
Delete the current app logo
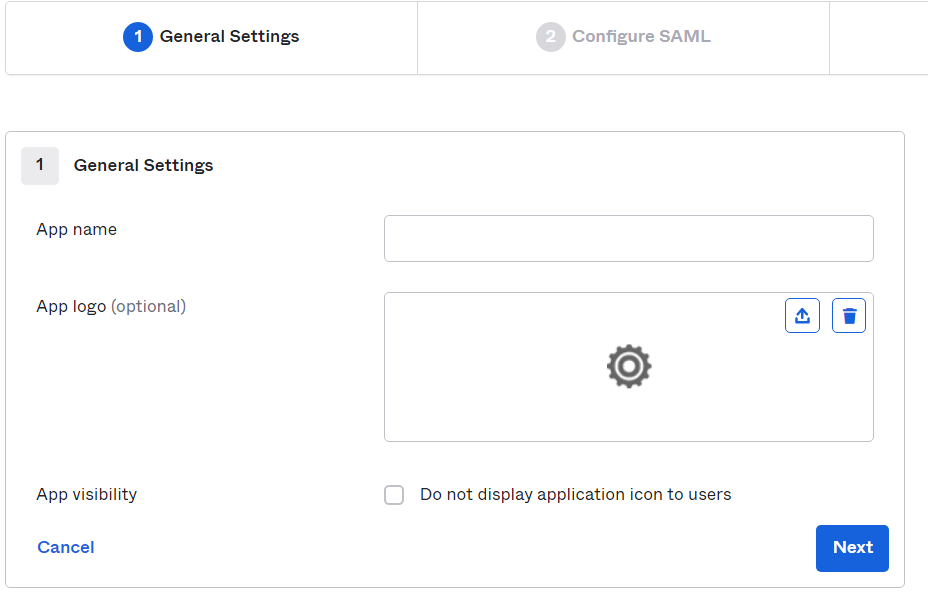pos(849,316)
